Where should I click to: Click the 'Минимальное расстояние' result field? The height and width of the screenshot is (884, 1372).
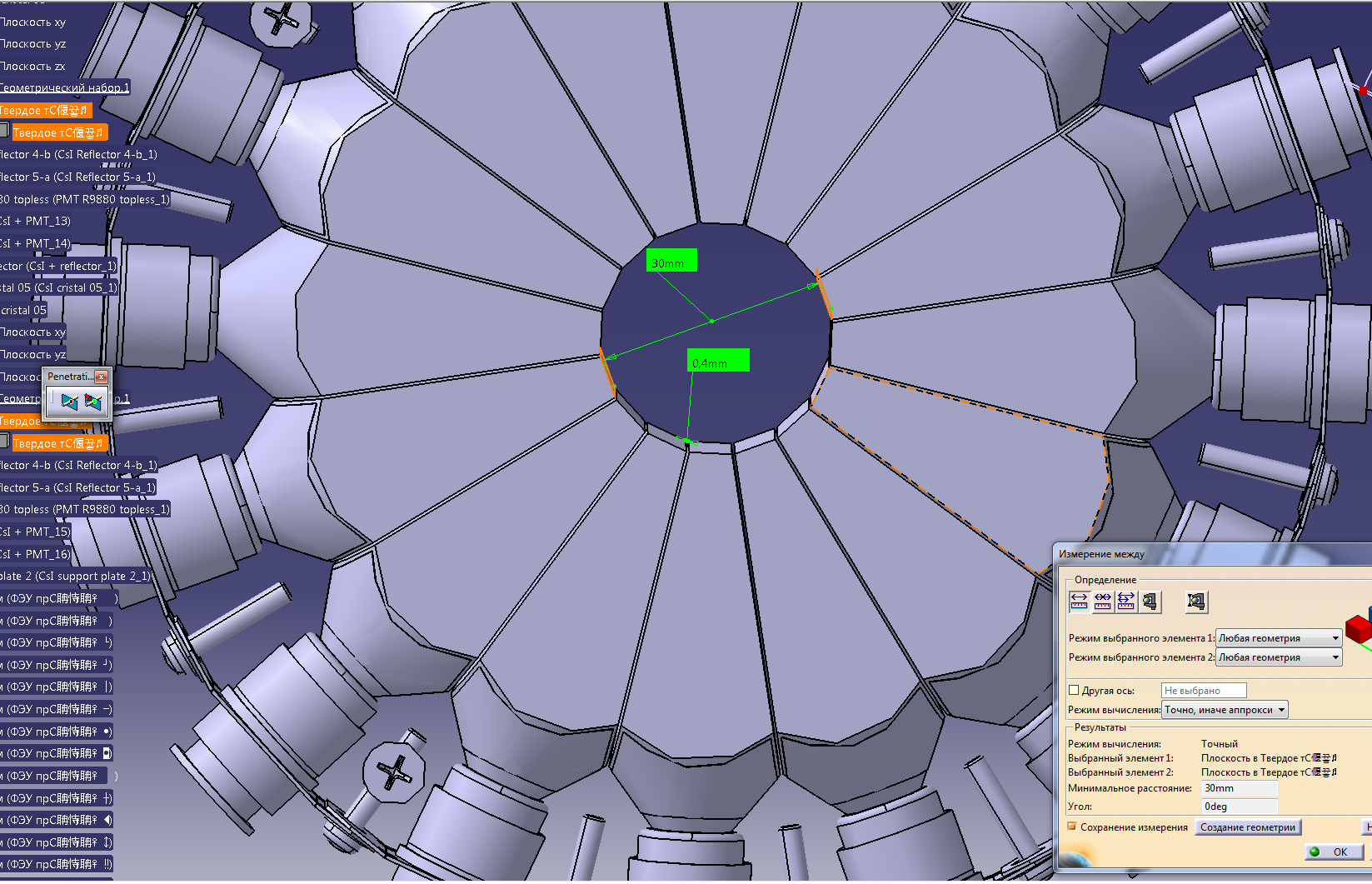[x=1240, y=788]
